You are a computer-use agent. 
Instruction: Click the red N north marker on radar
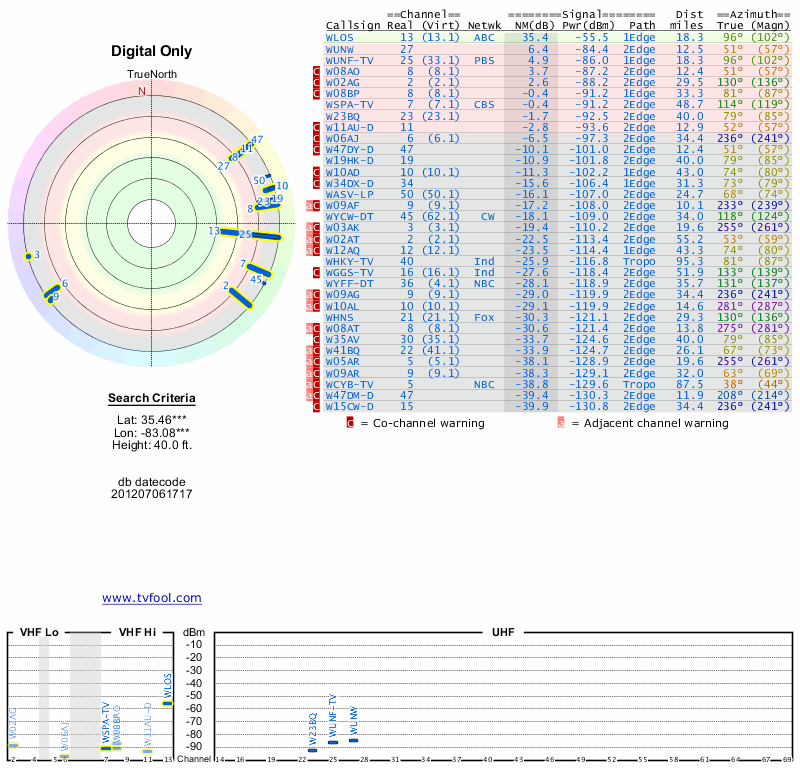pos(141,91)
